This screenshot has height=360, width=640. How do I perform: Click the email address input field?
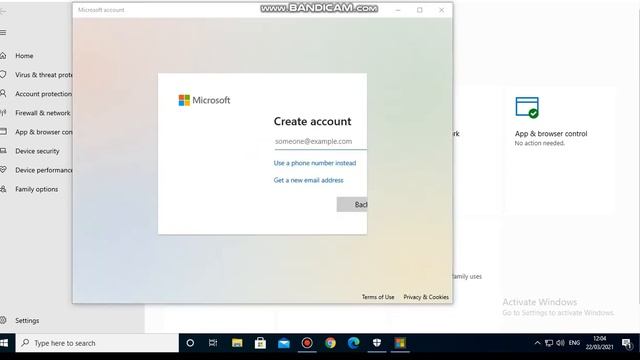pyautogui.click(x=320, y=141)
